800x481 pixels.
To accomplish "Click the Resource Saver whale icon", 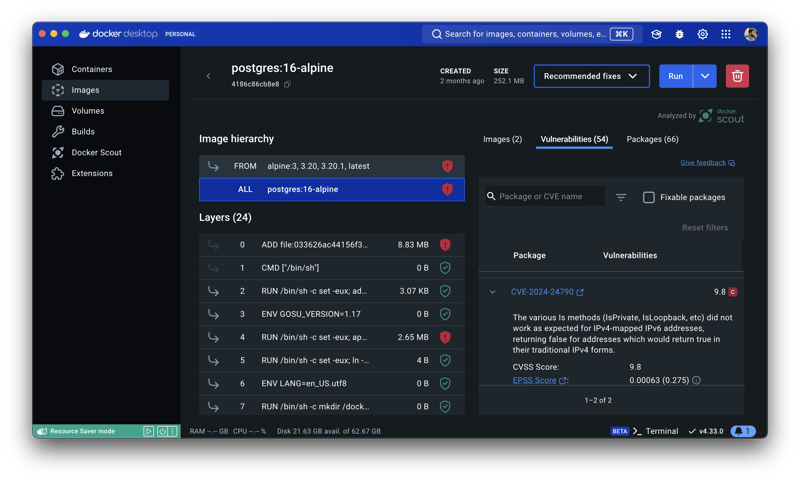I will coord(42,431).
